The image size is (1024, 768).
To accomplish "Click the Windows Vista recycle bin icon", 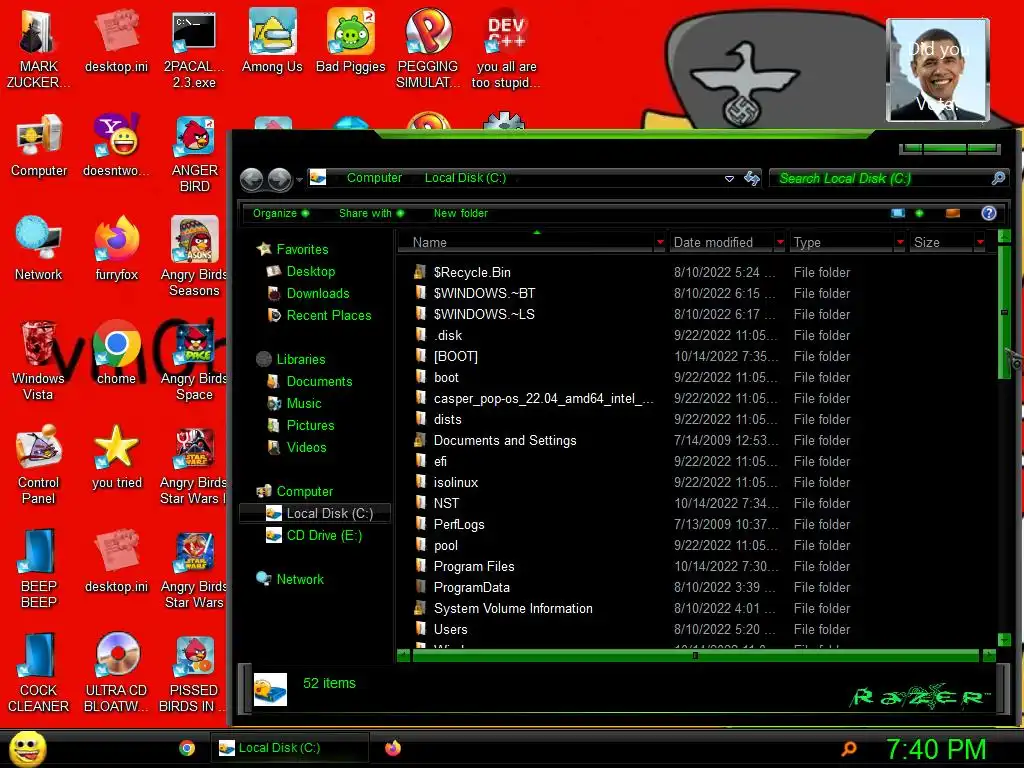I will point(38,360).
